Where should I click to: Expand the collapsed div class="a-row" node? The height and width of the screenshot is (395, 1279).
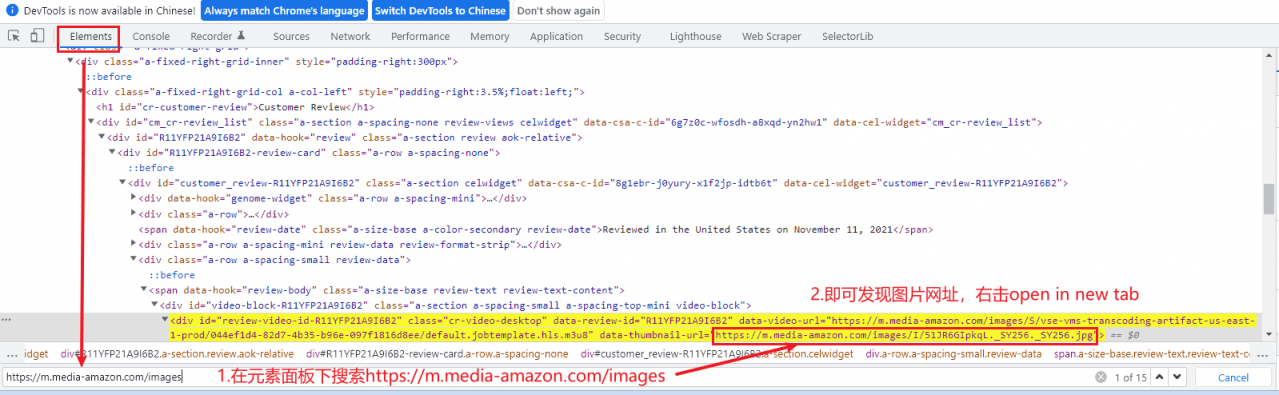click(x=134, y=214)
